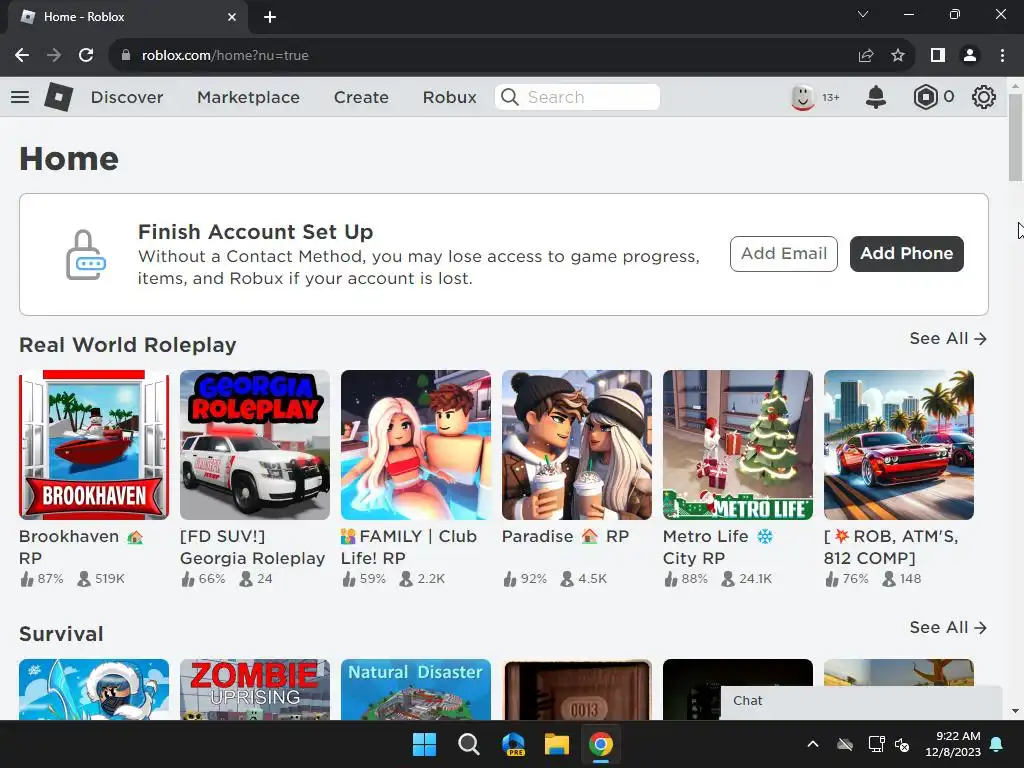This screenshot has width=1024, height=768.
Task: Close the Home - Roblox tab
Action: coord(232,17)
